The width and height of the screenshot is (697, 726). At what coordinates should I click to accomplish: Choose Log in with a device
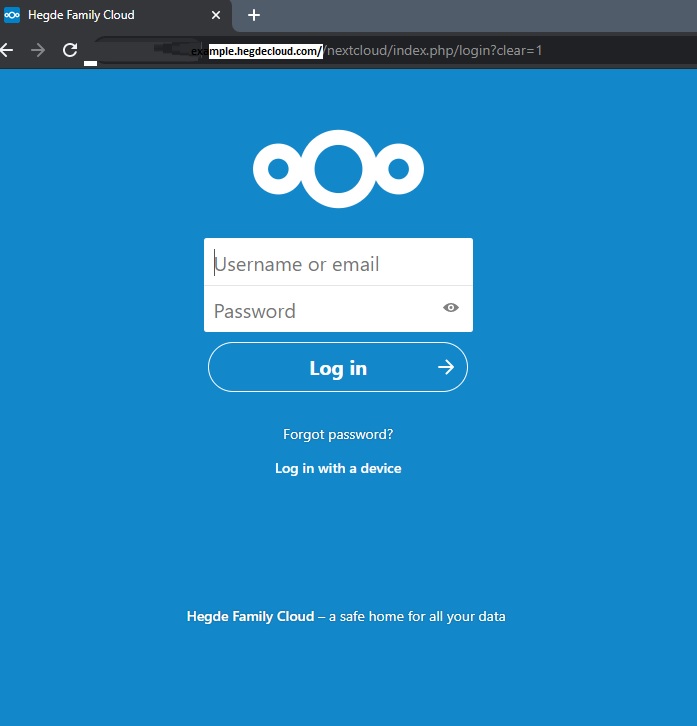pyautogui.click(x=338, y=468)
